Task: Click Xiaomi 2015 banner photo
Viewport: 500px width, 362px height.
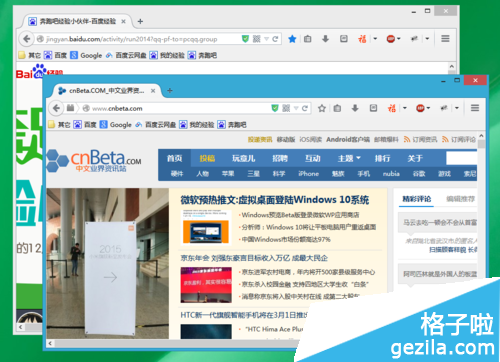Action: point(108,263)
